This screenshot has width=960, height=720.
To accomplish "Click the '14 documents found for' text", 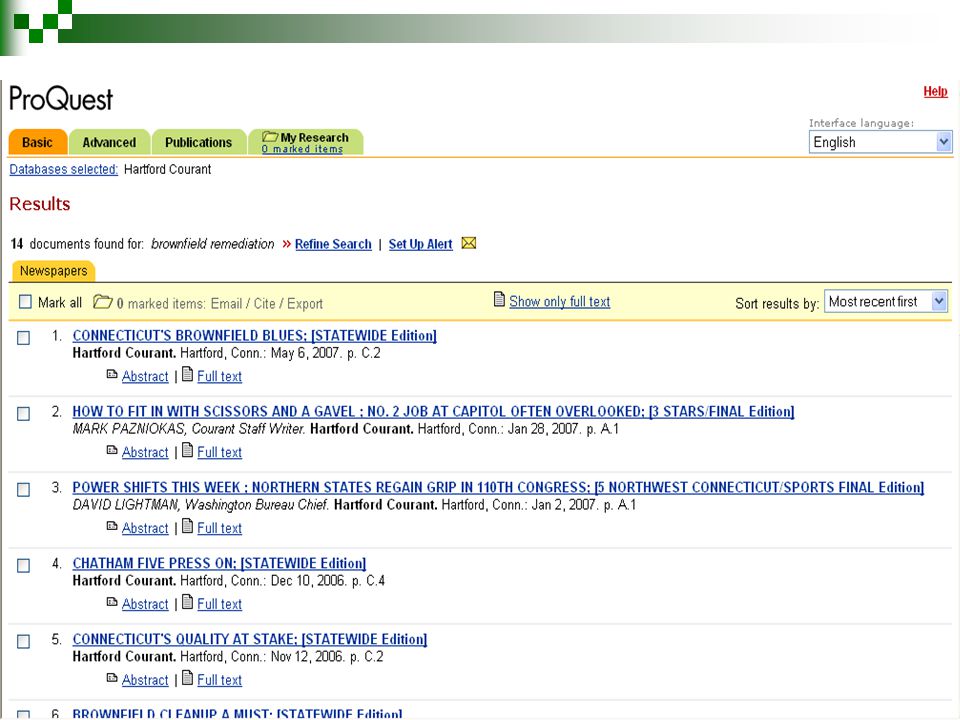I will coord(77,244).
